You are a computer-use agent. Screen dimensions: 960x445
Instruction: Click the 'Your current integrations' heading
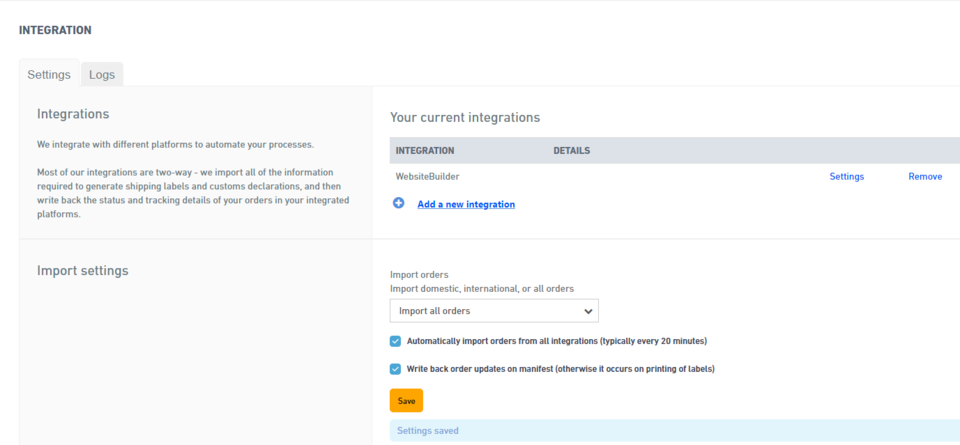click(464, 117)
